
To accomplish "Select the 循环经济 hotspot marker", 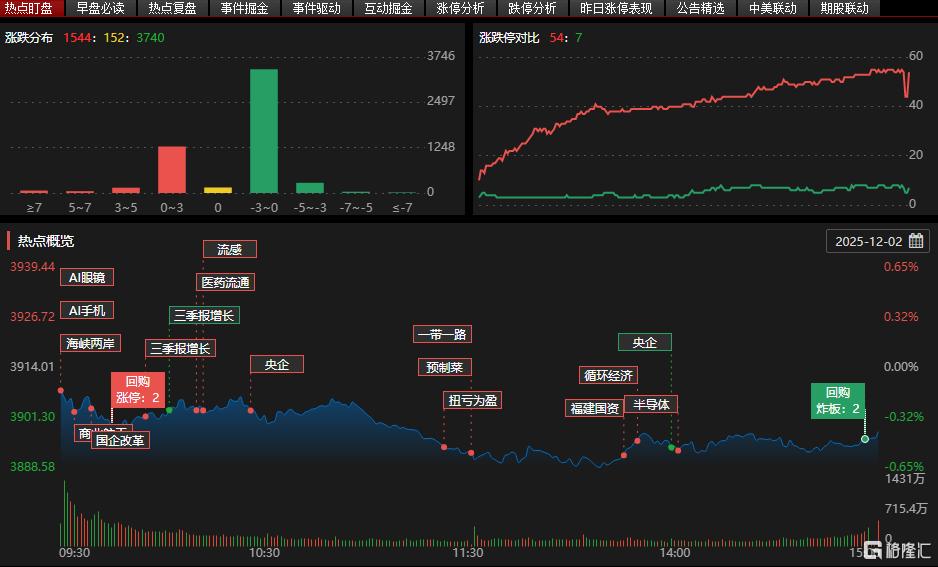I will pyautogui.click(x=608, y=375).
